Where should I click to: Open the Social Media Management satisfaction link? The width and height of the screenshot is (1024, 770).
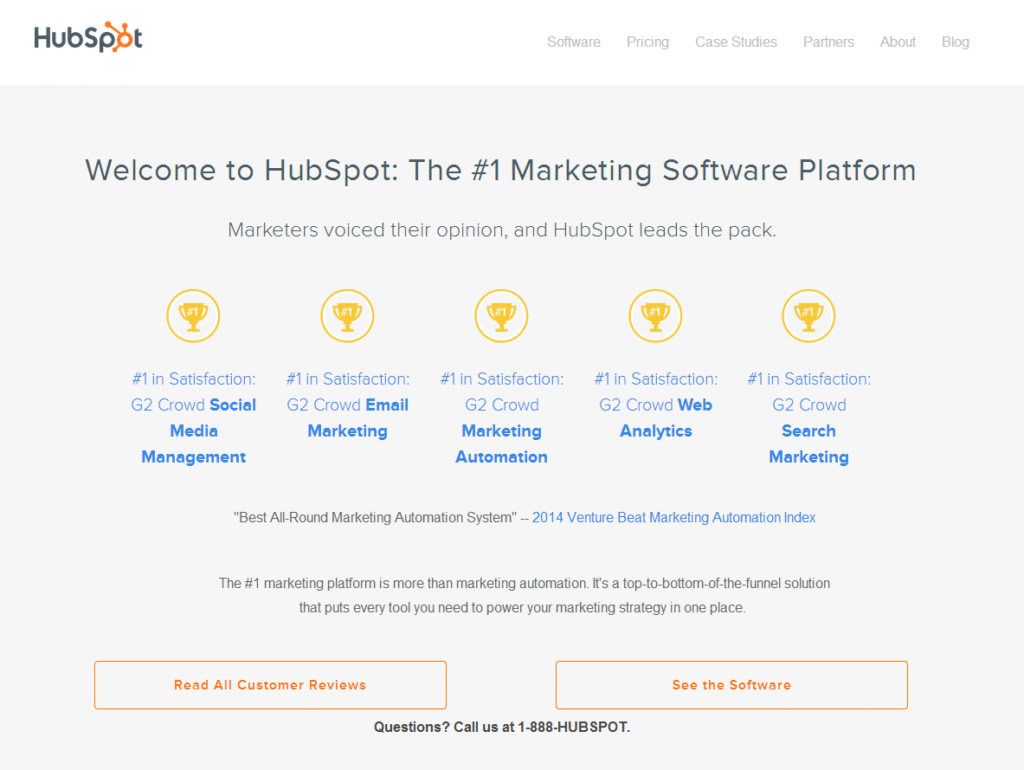[x=193, y=418]
